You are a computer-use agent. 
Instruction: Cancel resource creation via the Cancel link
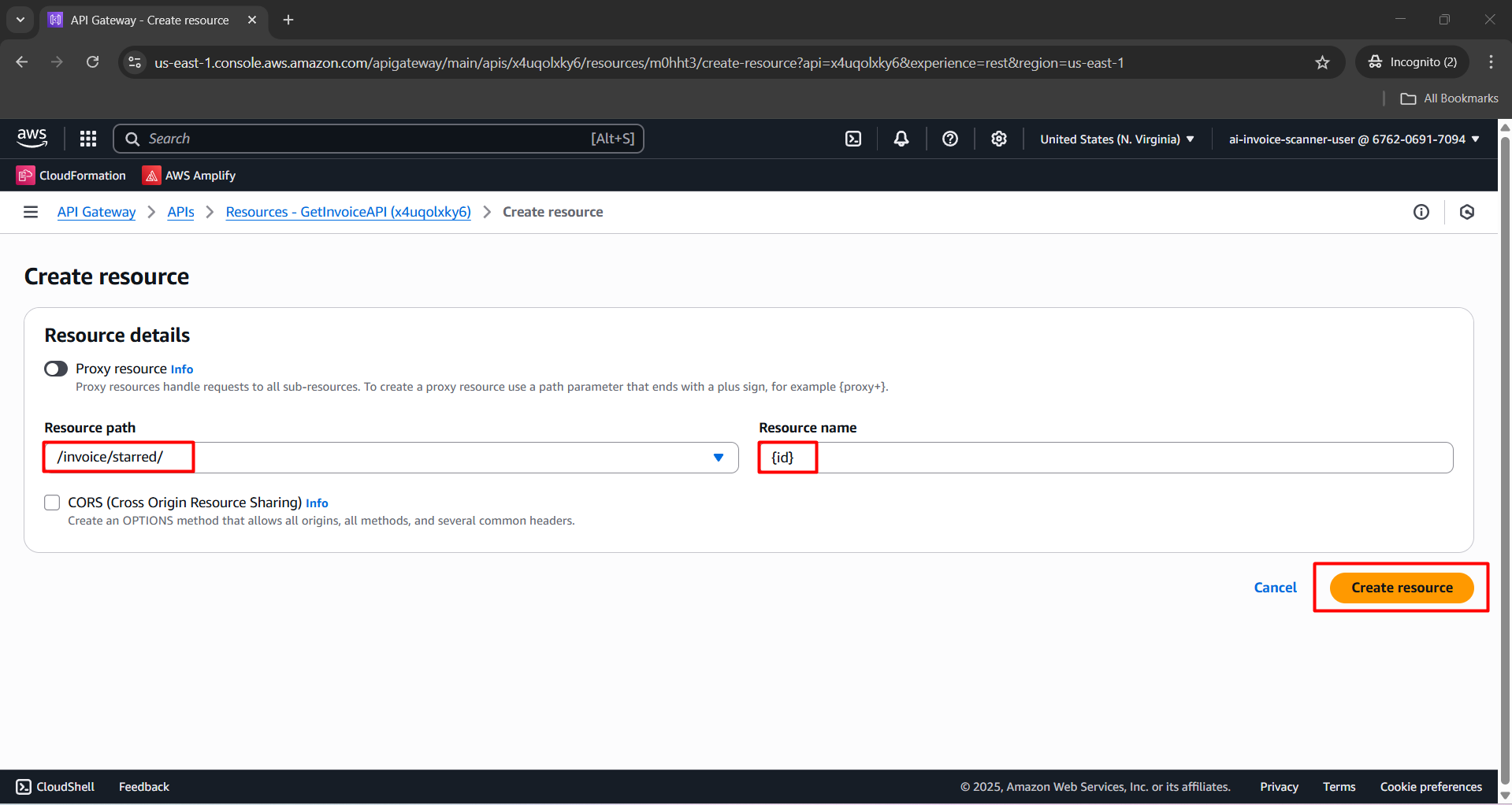[x=1275, y=587]
